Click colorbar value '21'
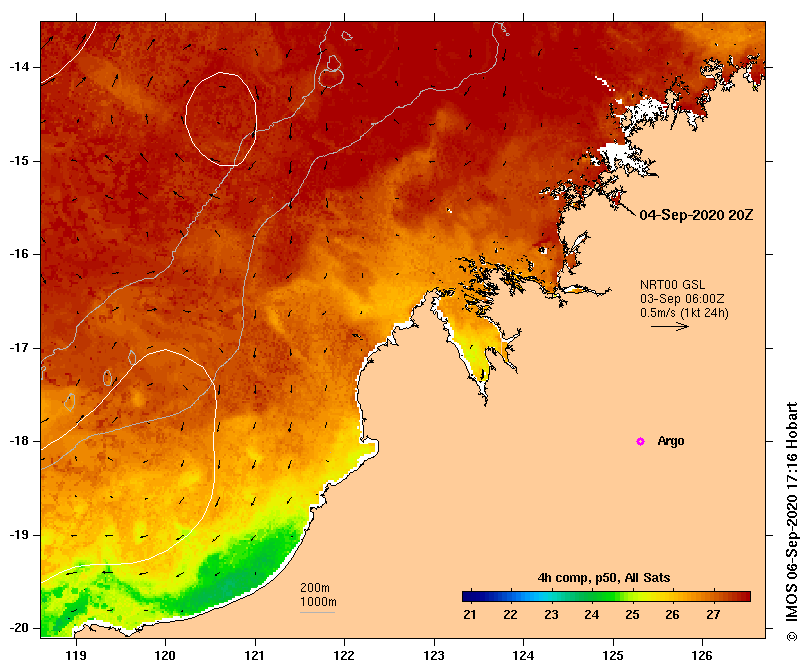809x672 pixels. pyautogui.click(x=470, y=615)
